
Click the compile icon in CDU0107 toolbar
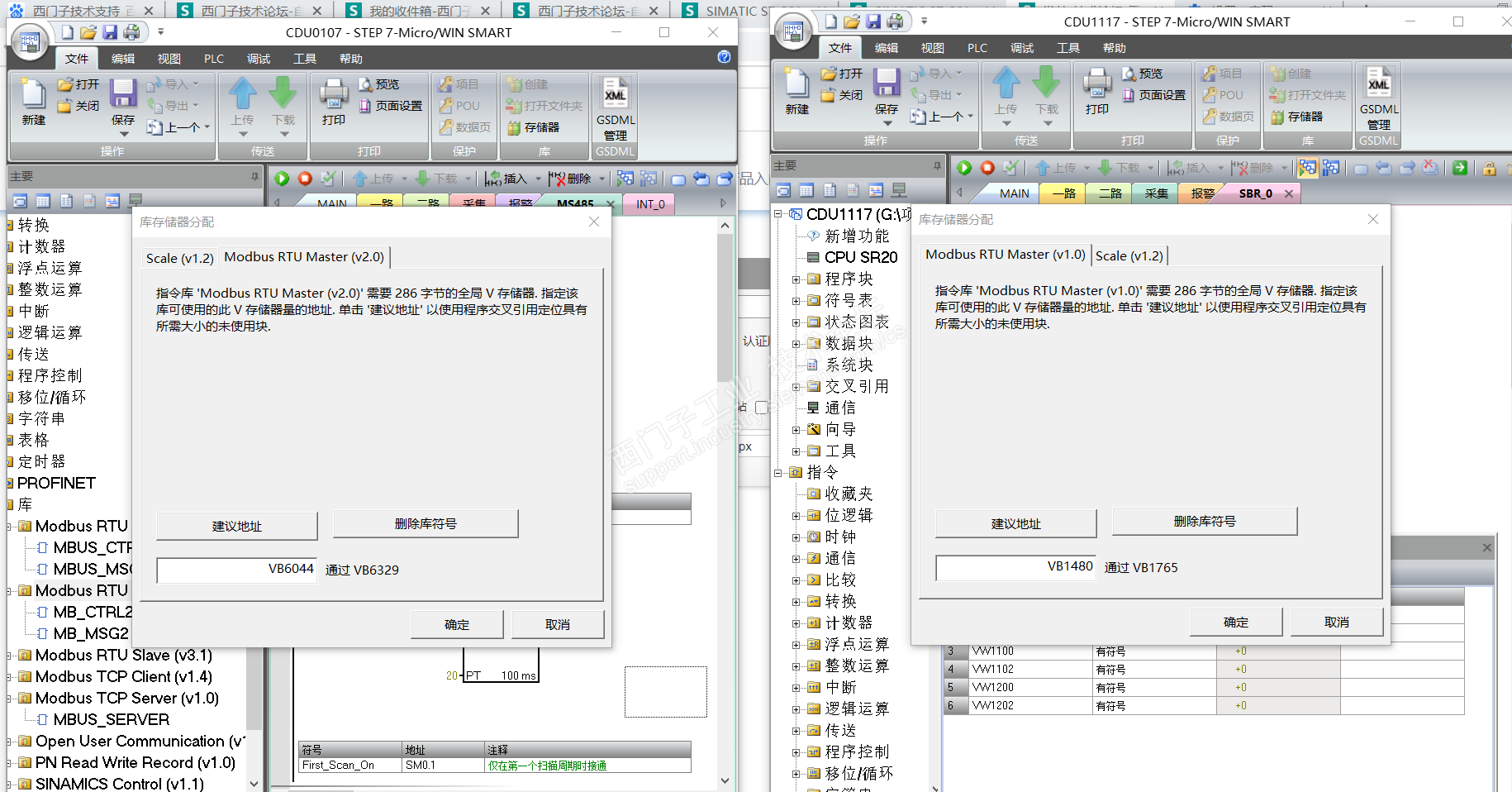(x=328, y=178)
